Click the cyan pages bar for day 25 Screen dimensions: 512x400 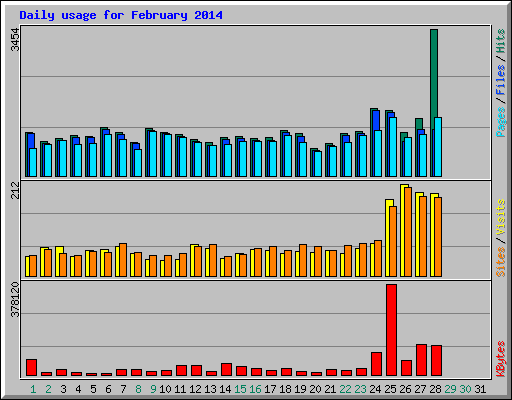point(393,147)
